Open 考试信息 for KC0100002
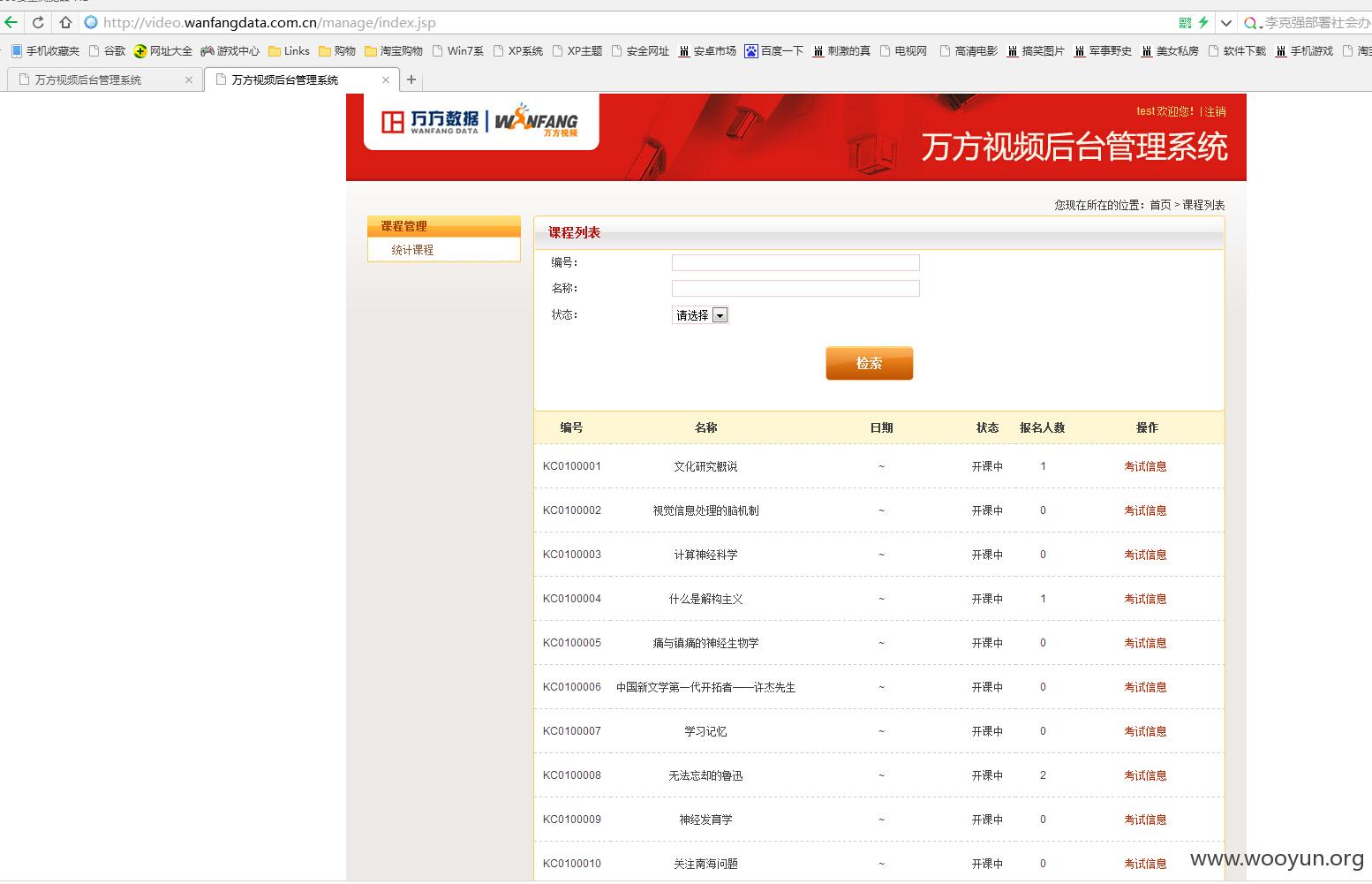The width and height of the screenshot is (1372, 884). point(1145,510)
